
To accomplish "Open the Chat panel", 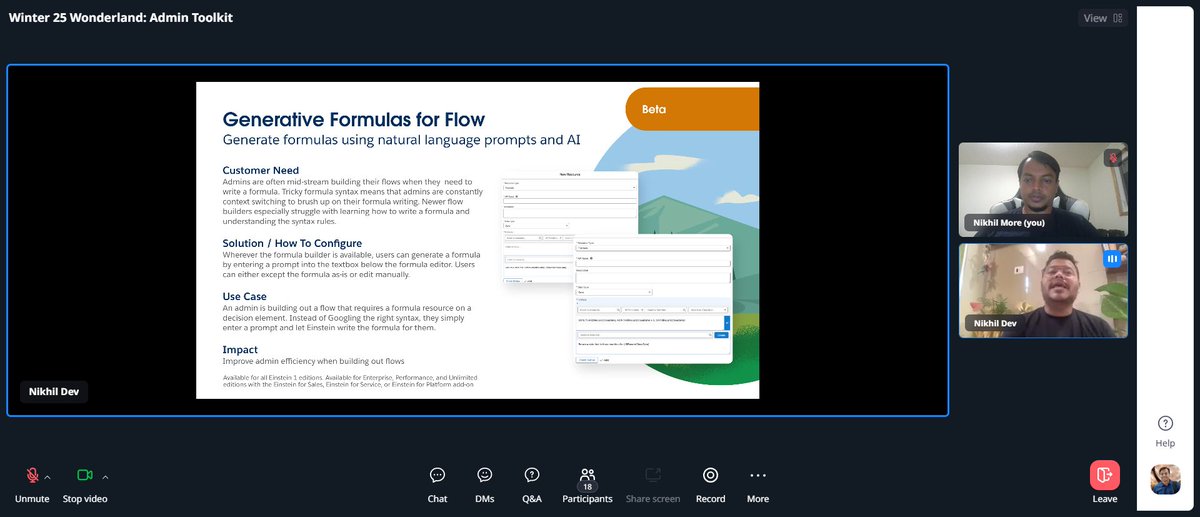I will point(437,484).
